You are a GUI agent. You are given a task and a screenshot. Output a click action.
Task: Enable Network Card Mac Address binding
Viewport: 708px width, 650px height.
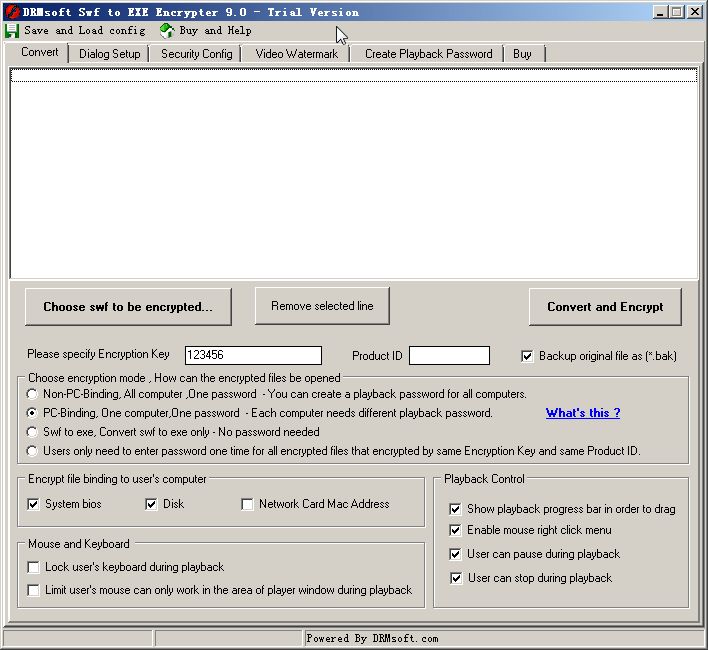click(247, 504)
